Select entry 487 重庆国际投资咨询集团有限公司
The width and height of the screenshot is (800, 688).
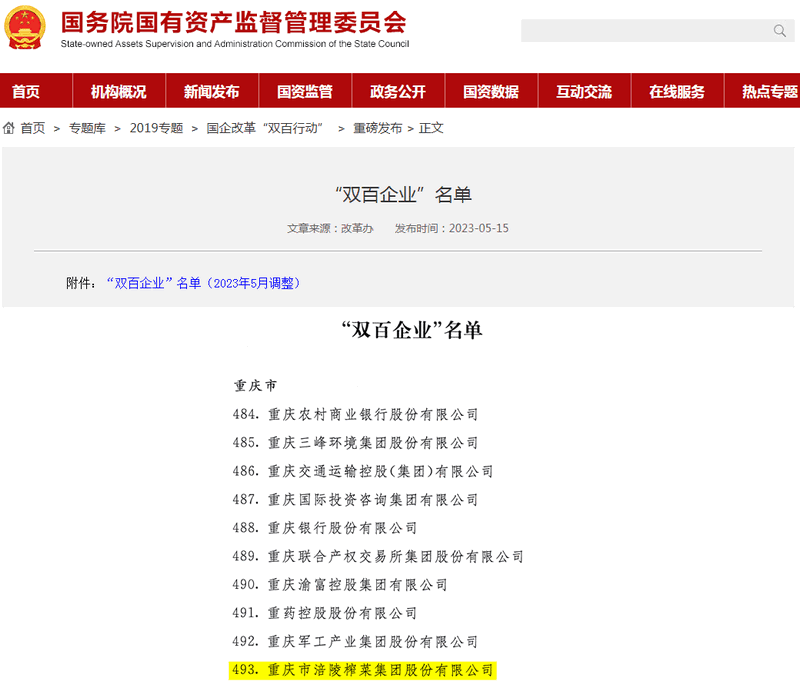tap(355, 499)
